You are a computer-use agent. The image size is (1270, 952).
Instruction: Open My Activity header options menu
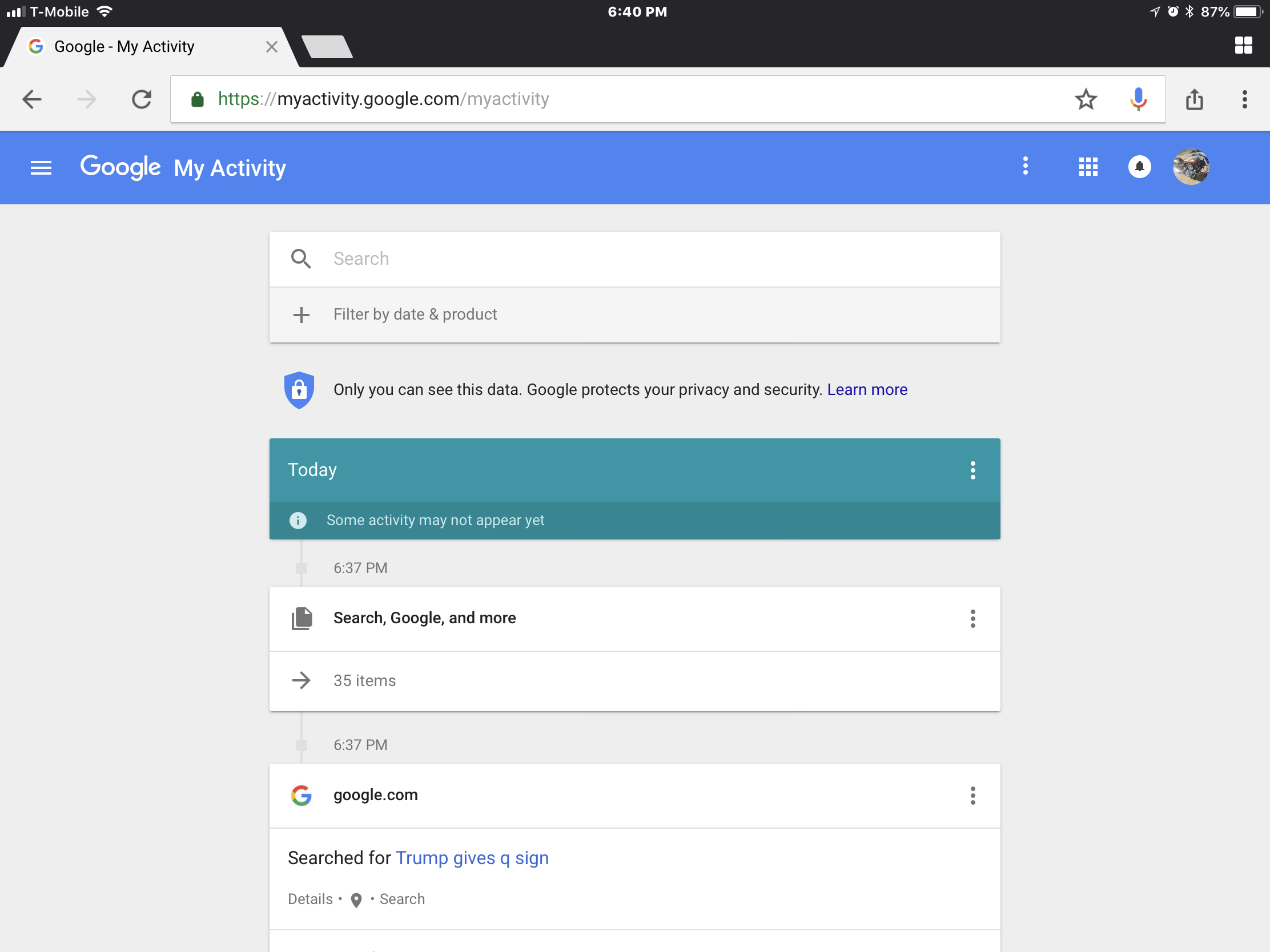point(1025,167)
